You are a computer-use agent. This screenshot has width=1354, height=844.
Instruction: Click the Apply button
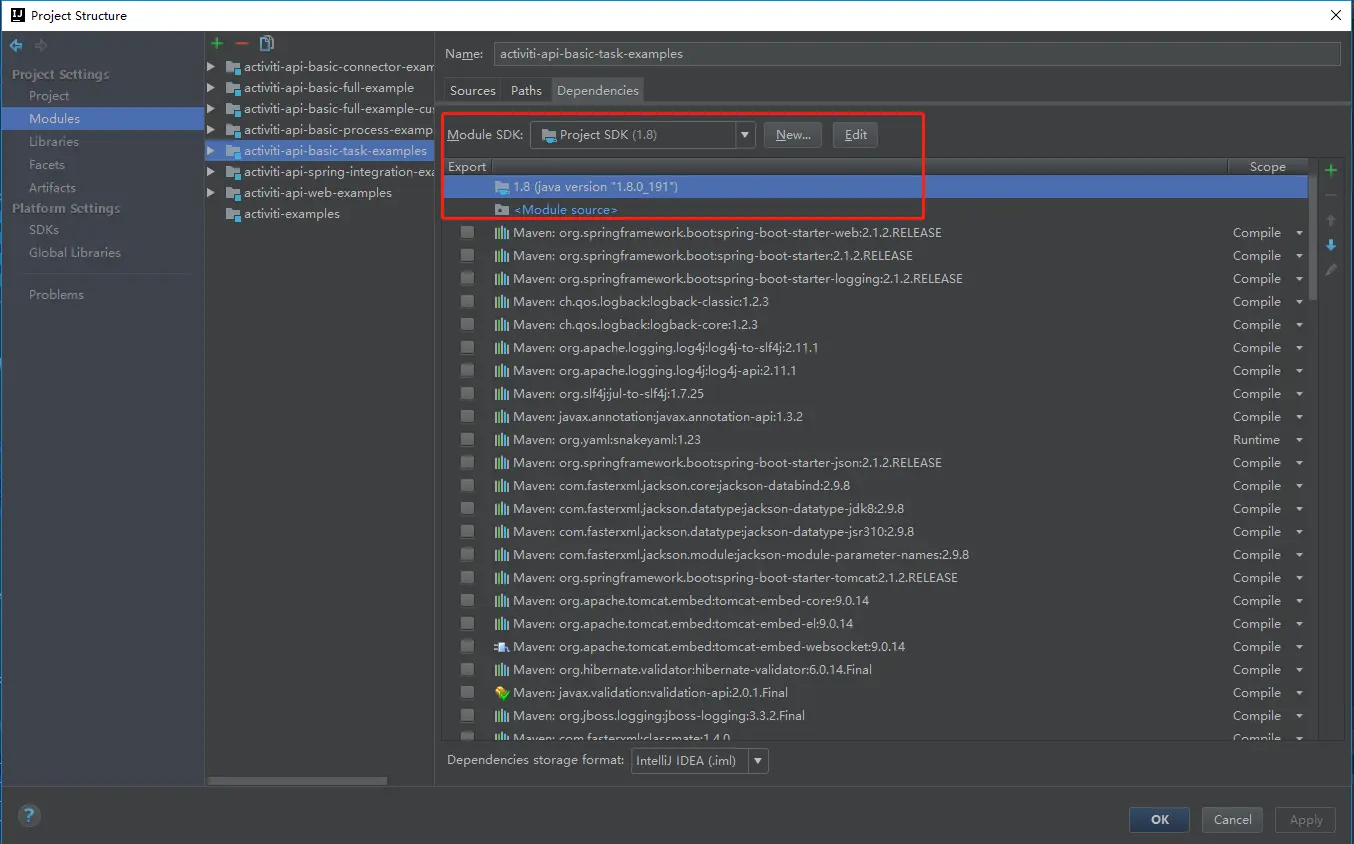coord(1306,820)
